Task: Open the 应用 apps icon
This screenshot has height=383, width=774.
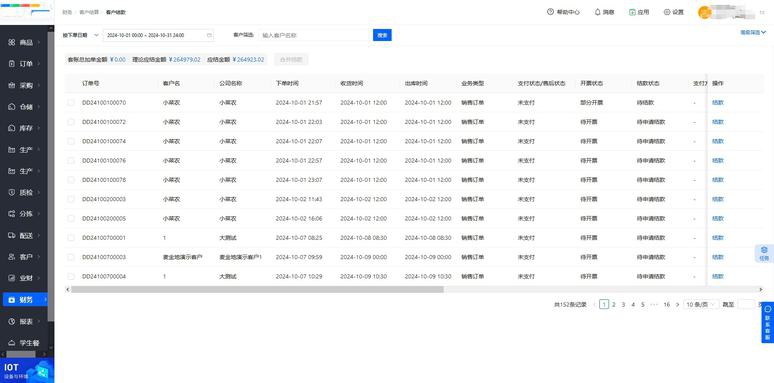Action: pos(632,12)
